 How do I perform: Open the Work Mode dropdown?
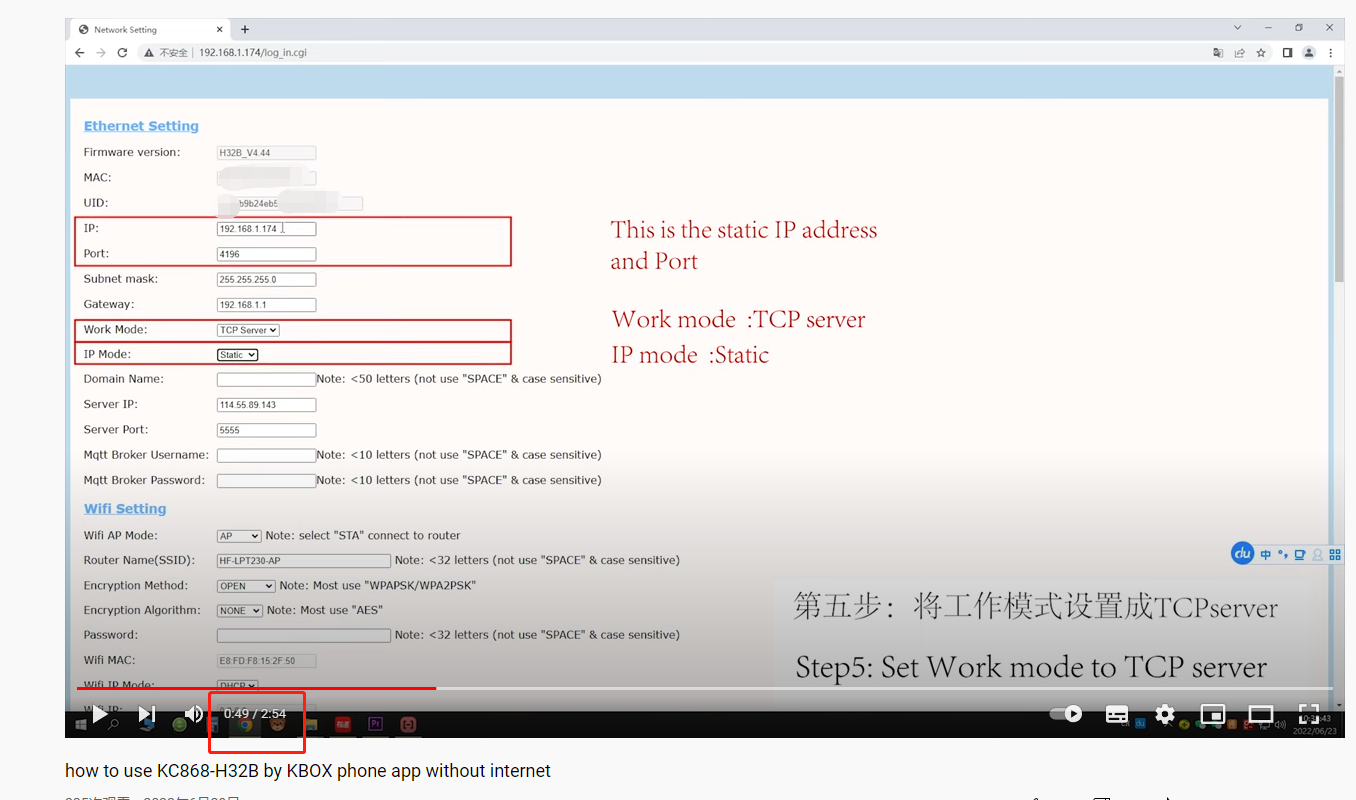pyautogui.click(x=248, y=330)
